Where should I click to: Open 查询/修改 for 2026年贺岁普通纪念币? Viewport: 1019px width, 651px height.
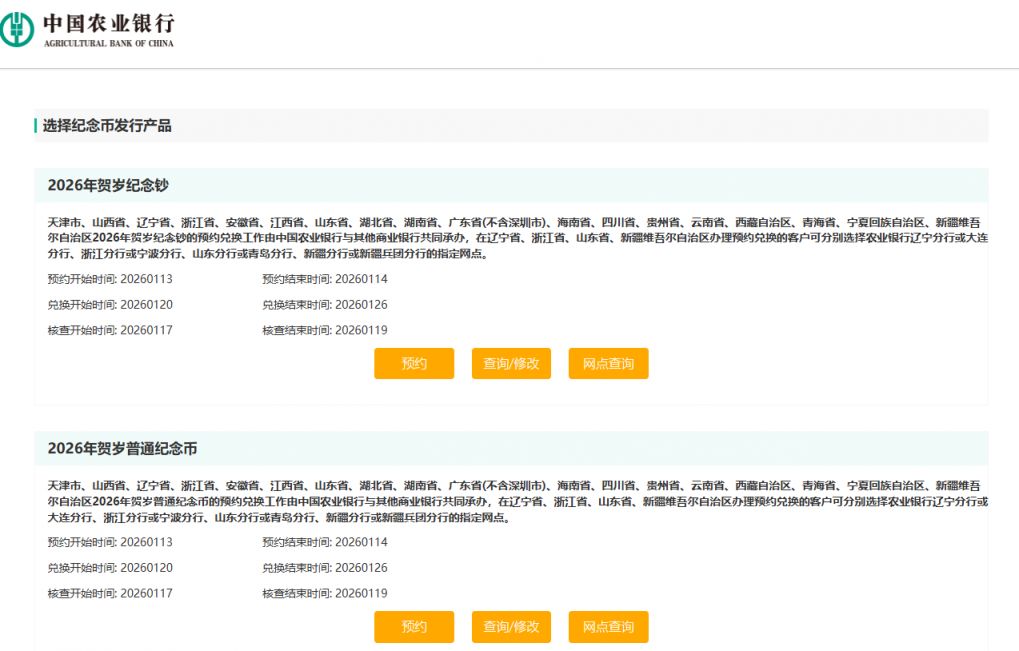point(511,626)
